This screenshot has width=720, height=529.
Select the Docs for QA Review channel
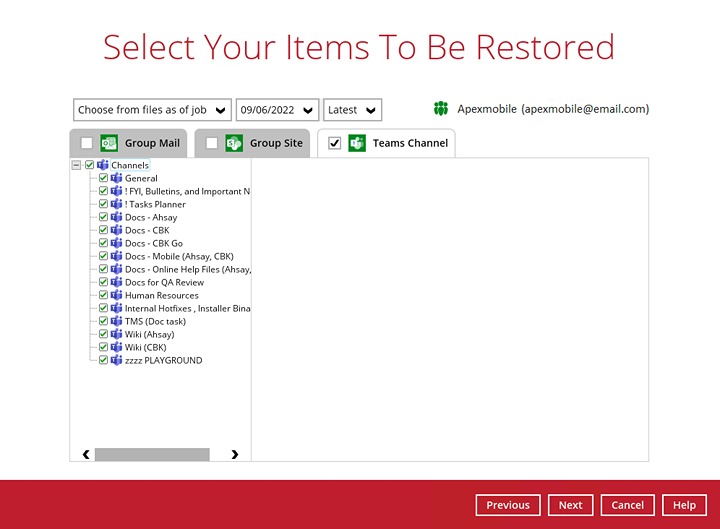pos(164,282)
